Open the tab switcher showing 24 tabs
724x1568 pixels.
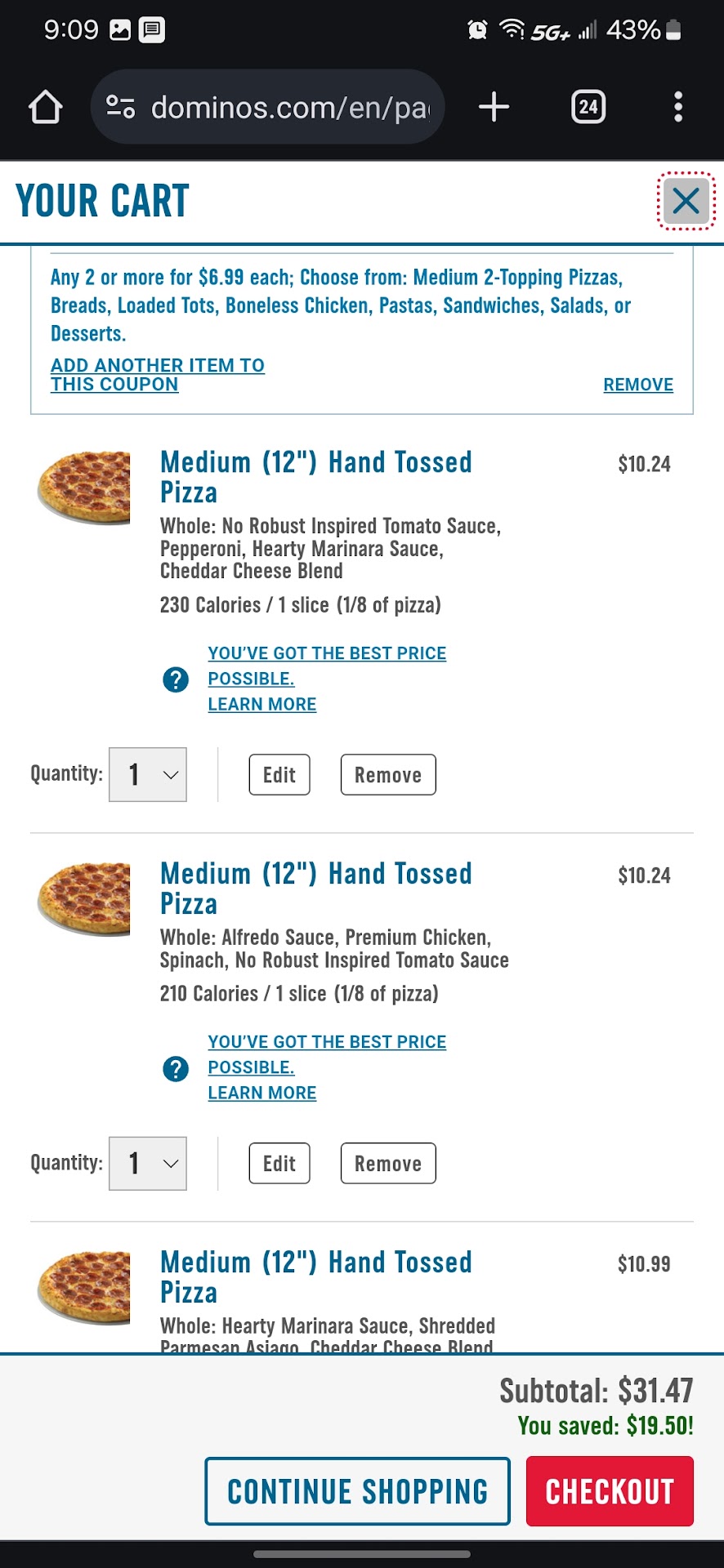pyautogui.click(x=588, y=107)
